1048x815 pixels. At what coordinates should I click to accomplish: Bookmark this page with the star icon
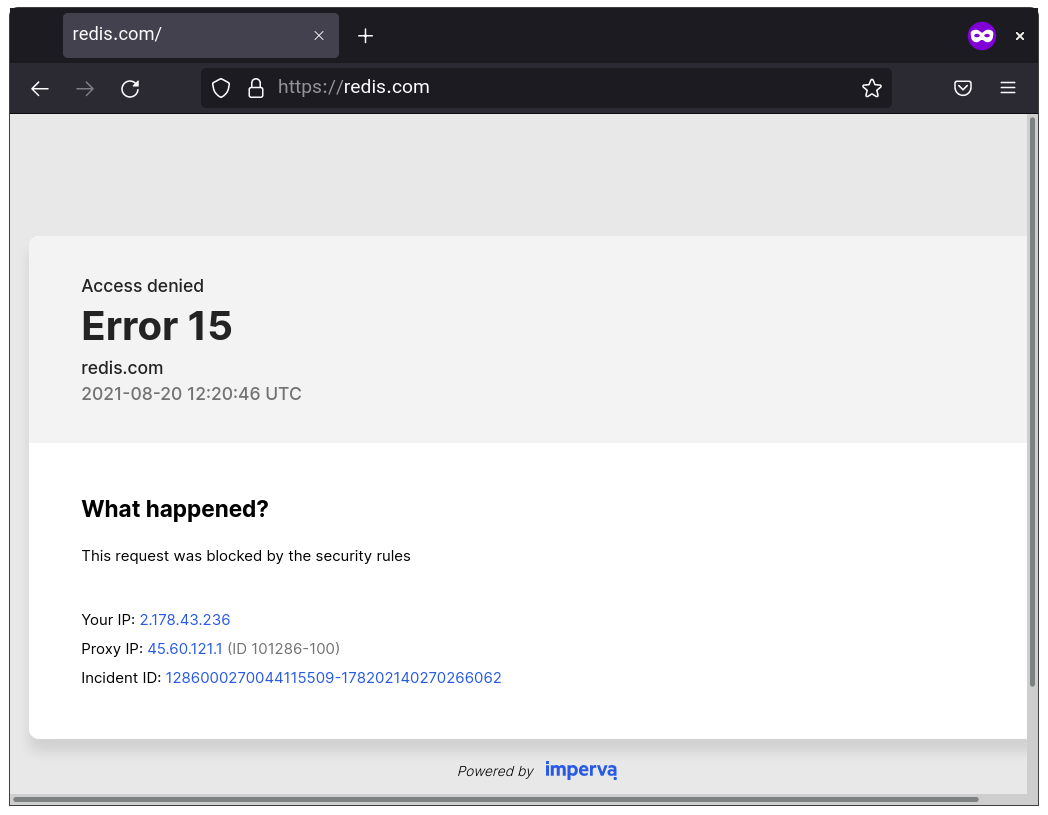click(x=872, y=88)
